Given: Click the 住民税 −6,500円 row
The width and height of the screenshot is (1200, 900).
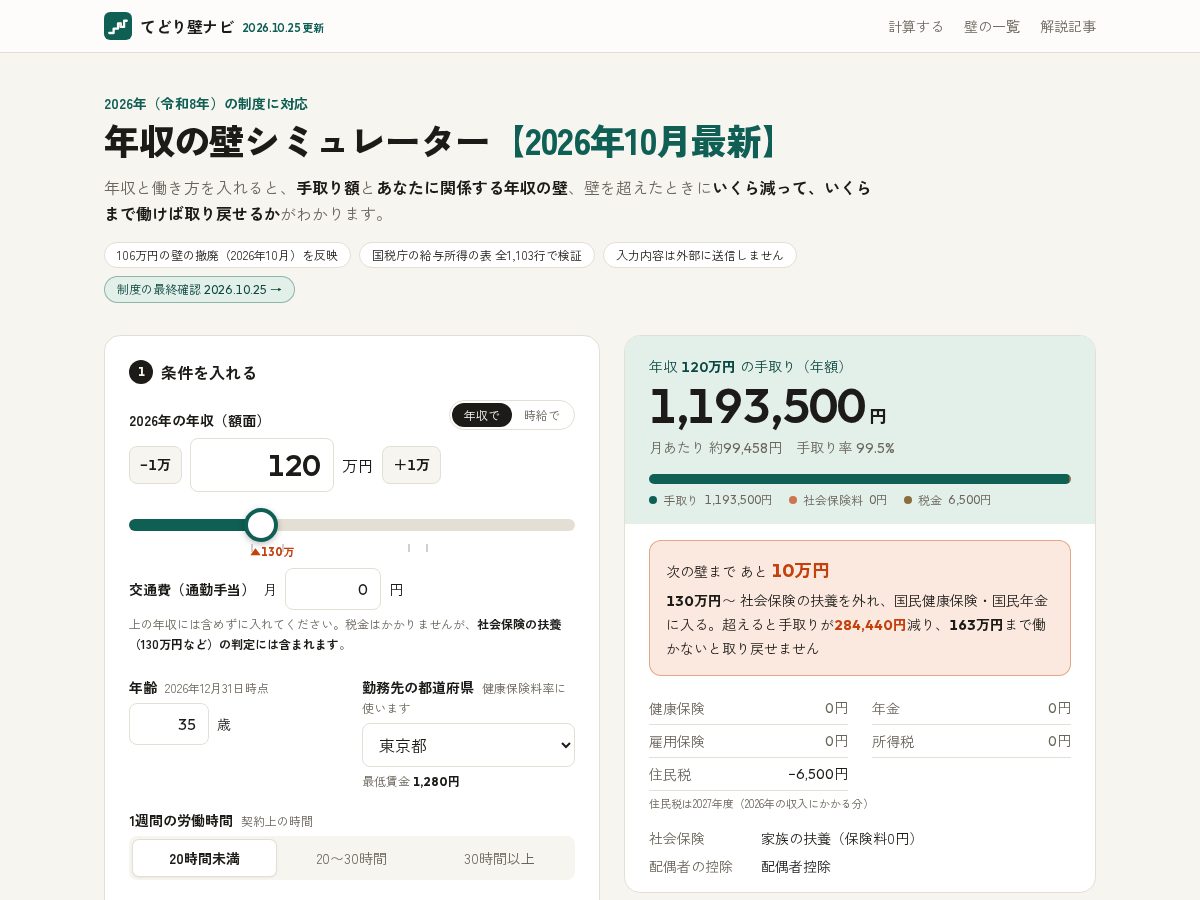Looking at the screenshot, I should pyautogui.click(x=748, y=774).
